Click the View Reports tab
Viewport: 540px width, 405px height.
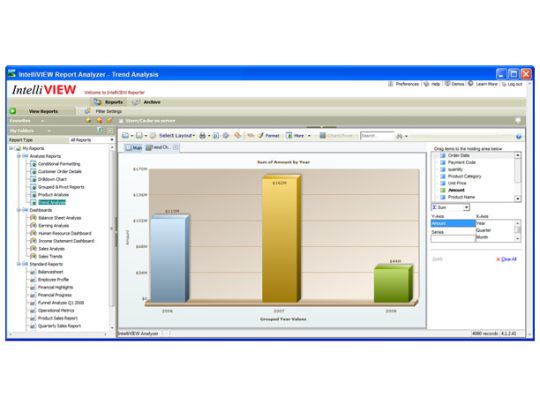43,111
